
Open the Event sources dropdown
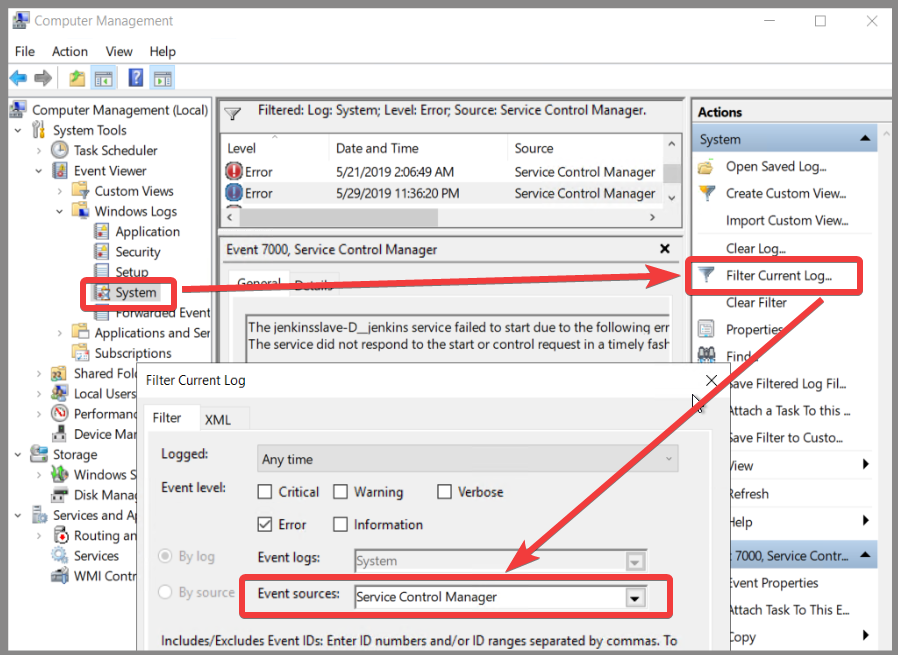pyautogui.click(x=634, y=597)
